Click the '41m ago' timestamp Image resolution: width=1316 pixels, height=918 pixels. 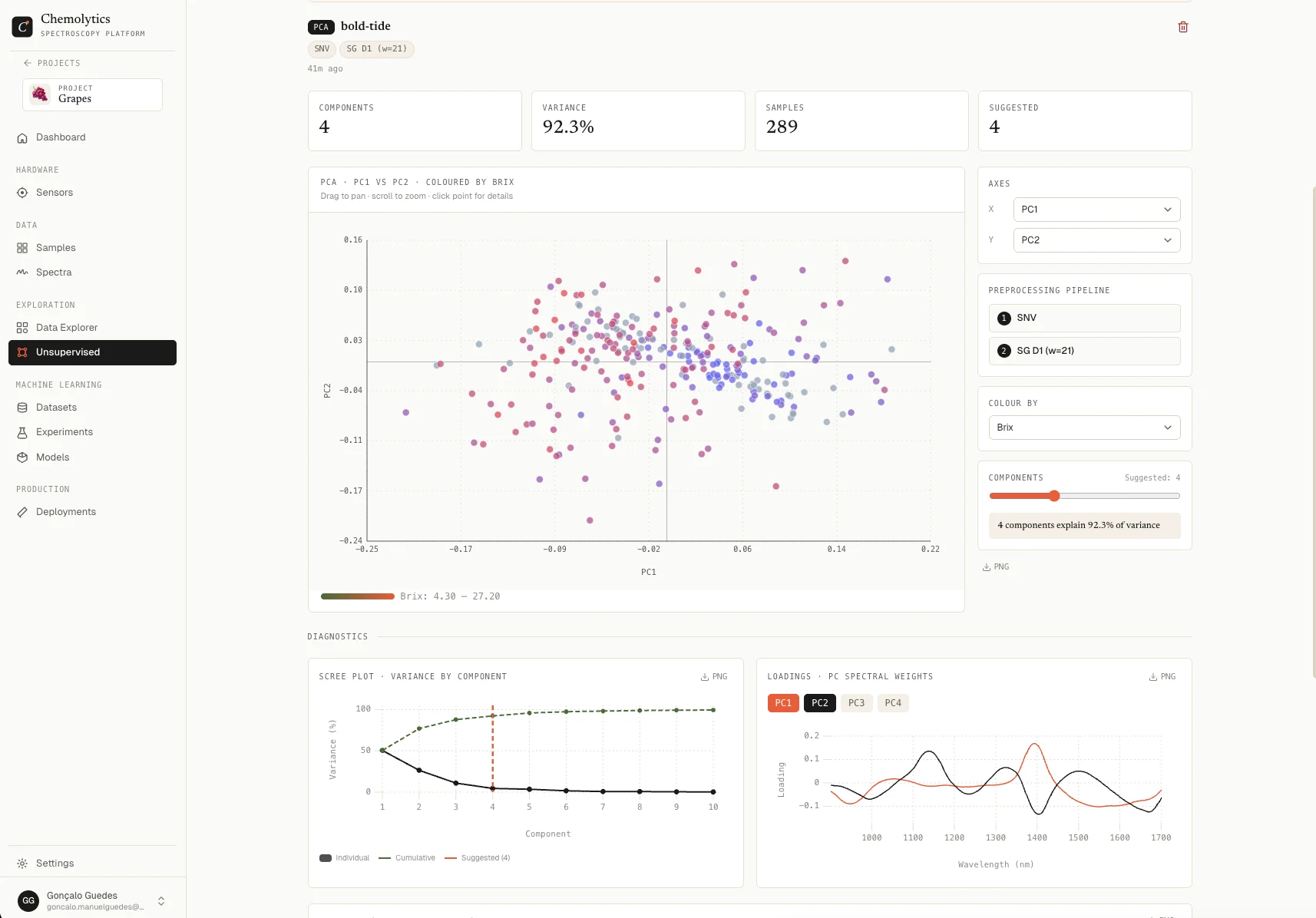(326, 69)
